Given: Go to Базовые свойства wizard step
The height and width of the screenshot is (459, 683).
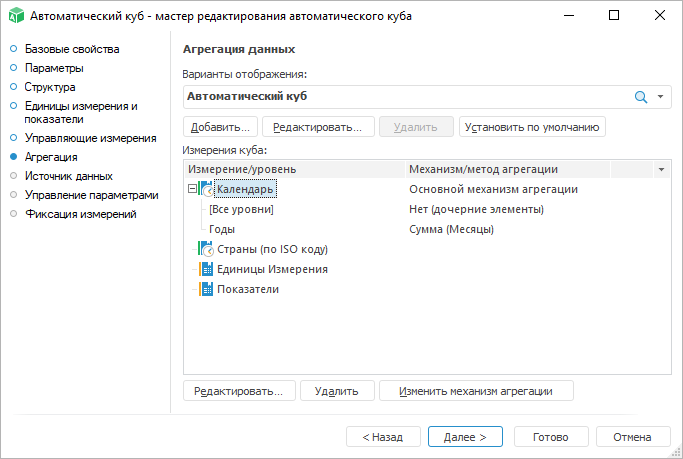Looking at the screenshot, I should click(x=72, y=49).
